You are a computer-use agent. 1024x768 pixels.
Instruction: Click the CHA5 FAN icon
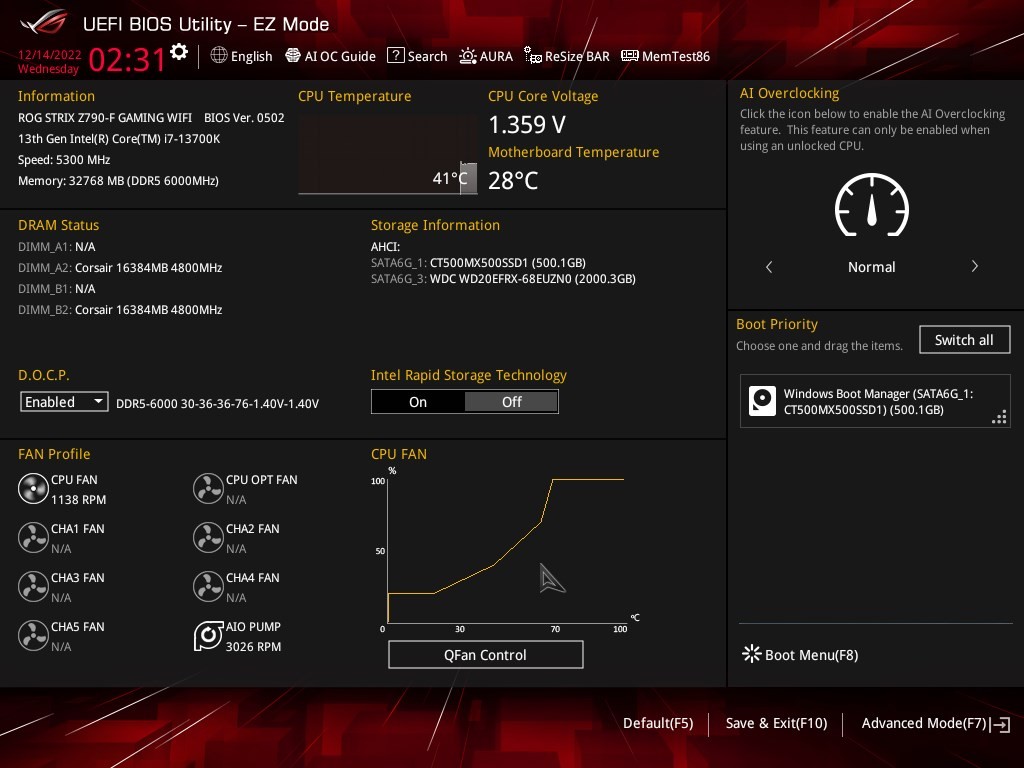pyautogui.click(x=33, y=635)
